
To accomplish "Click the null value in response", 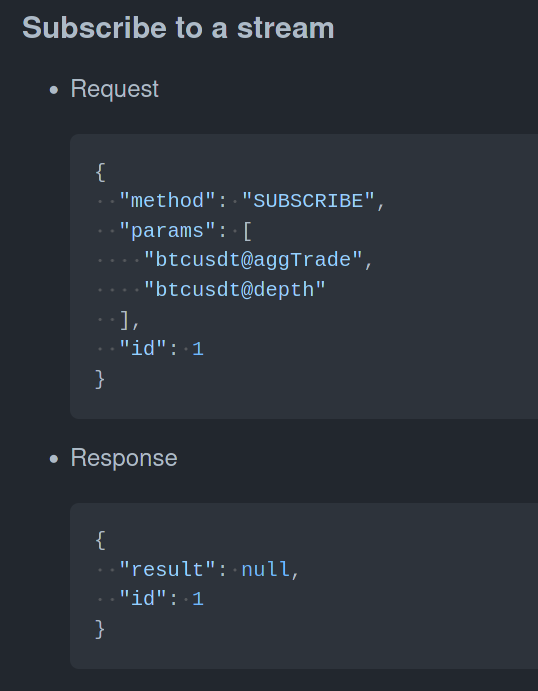I will coord(265,569).
